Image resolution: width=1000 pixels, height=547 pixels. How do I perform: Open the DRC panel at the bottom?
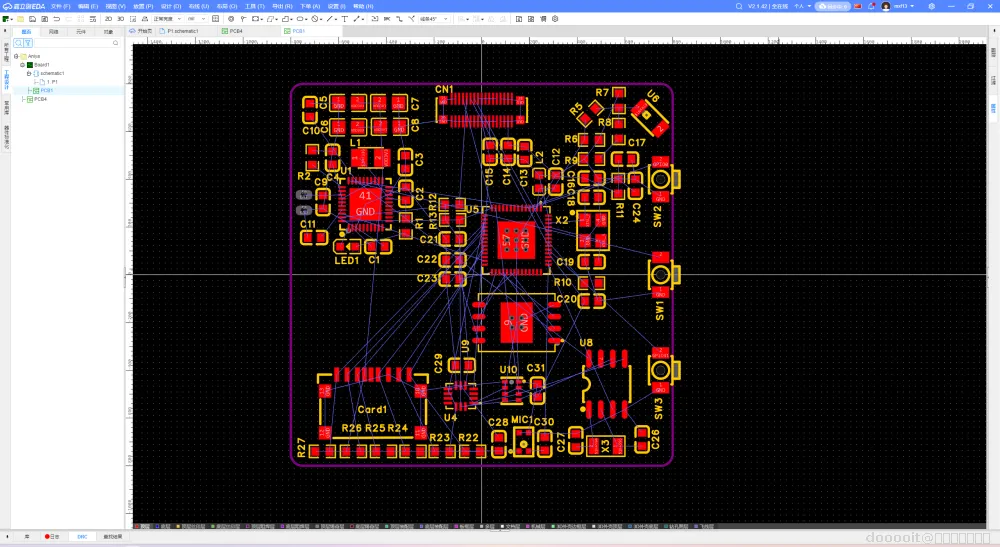point(82,537)
